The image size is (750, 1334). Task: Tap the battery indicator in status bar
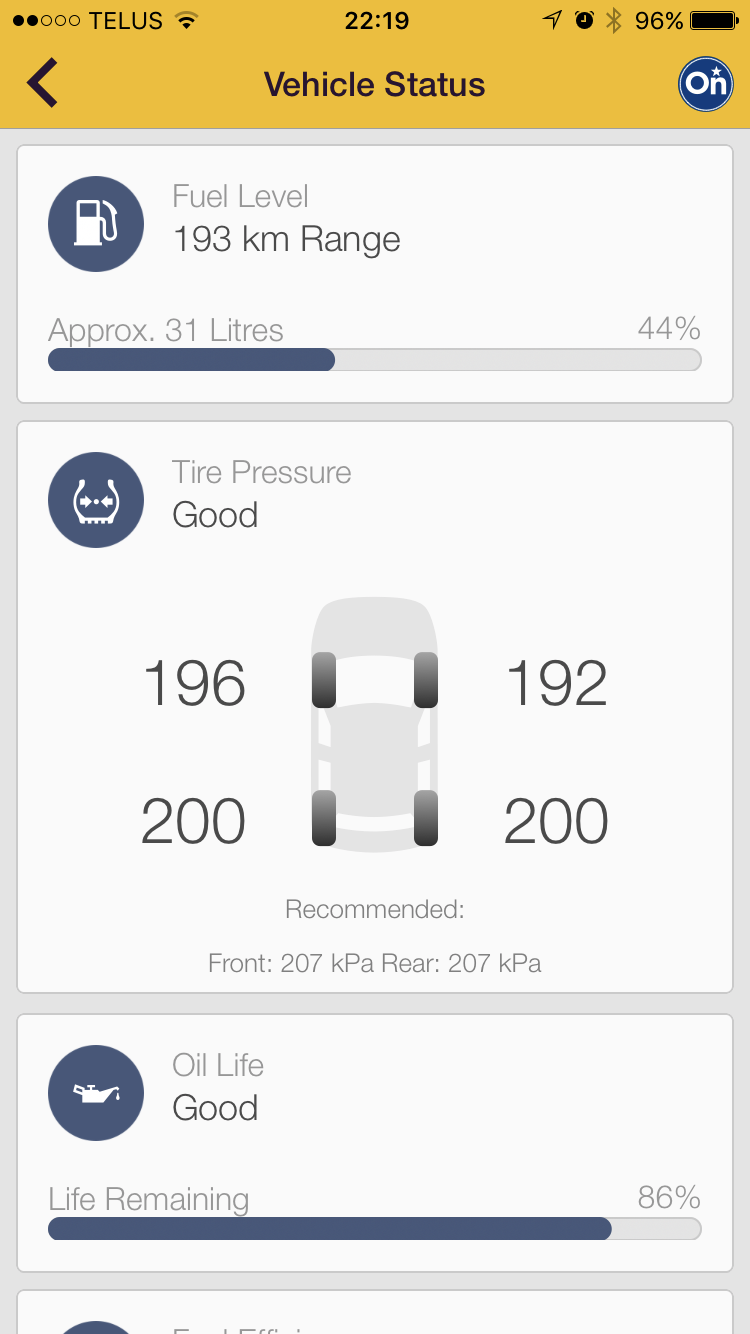click(714, 21)
